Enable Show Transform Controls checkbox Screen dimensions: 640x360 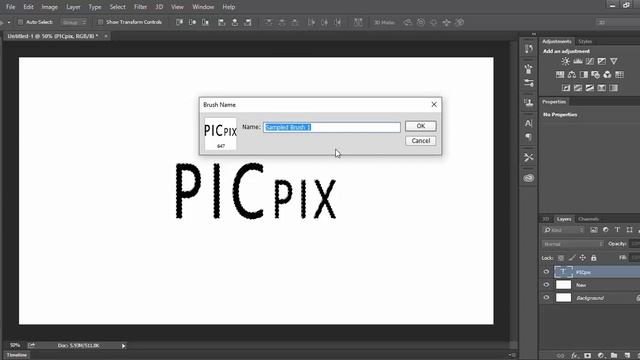[100, 22]
